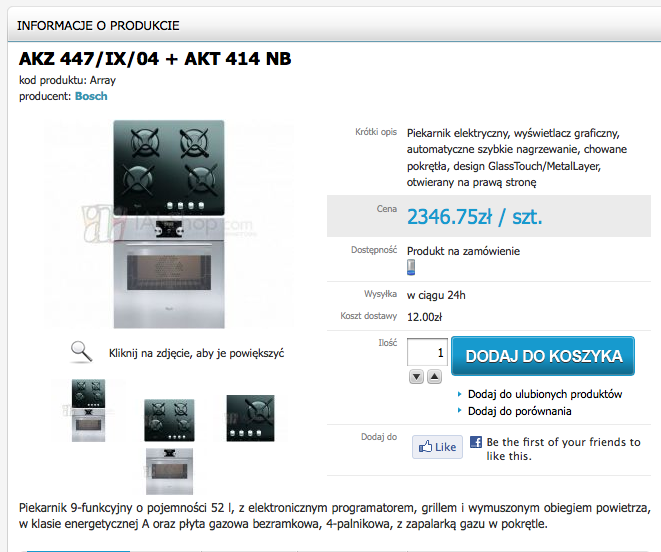
Task: Increase quantity with the up arrow
Action: click(x=434, y=377)
